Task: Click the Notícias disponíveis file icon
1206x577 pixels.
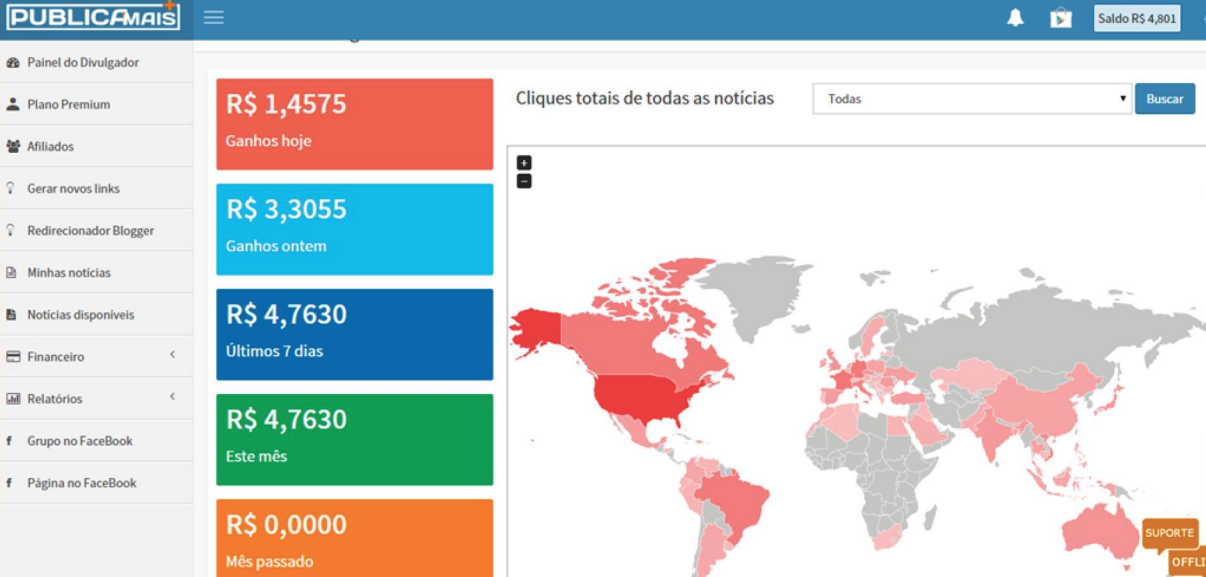Action: point(11,314)
